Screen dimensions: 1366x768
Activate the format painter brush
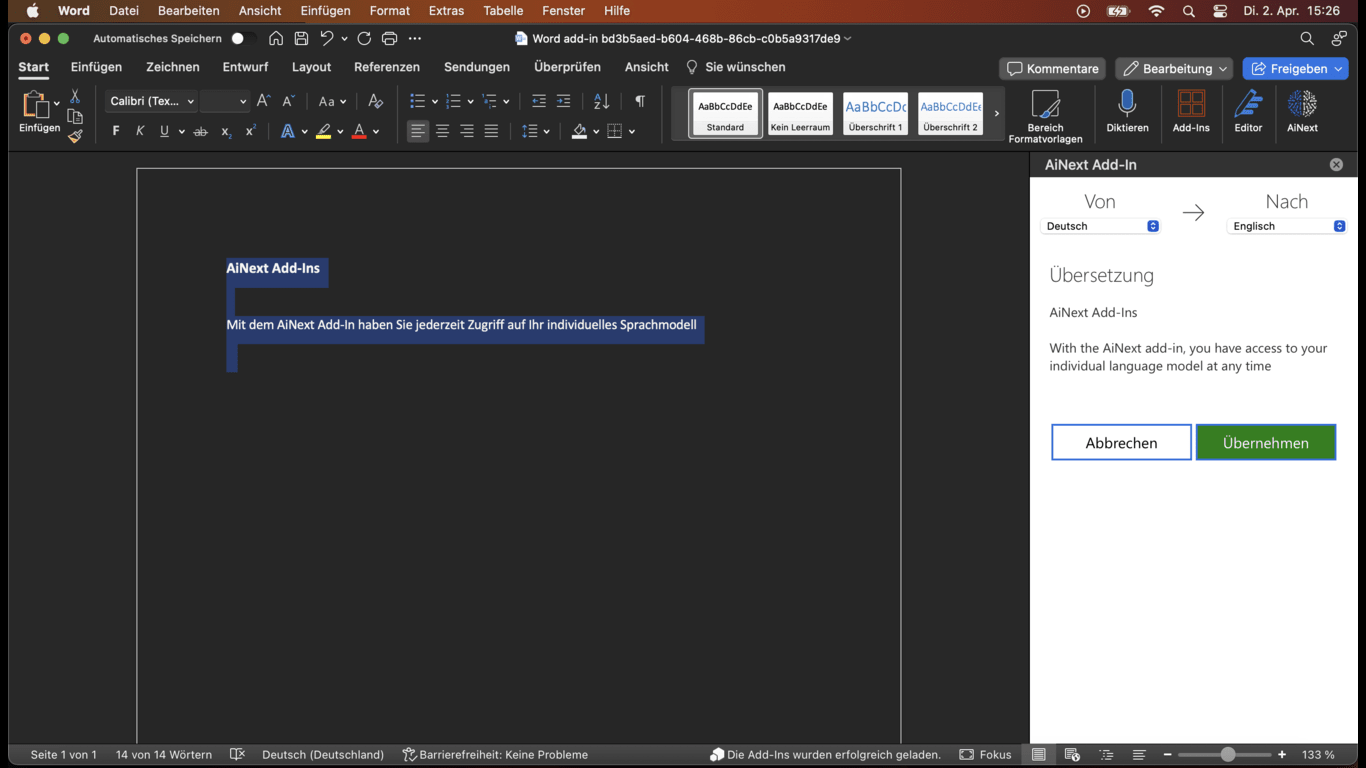75,135
